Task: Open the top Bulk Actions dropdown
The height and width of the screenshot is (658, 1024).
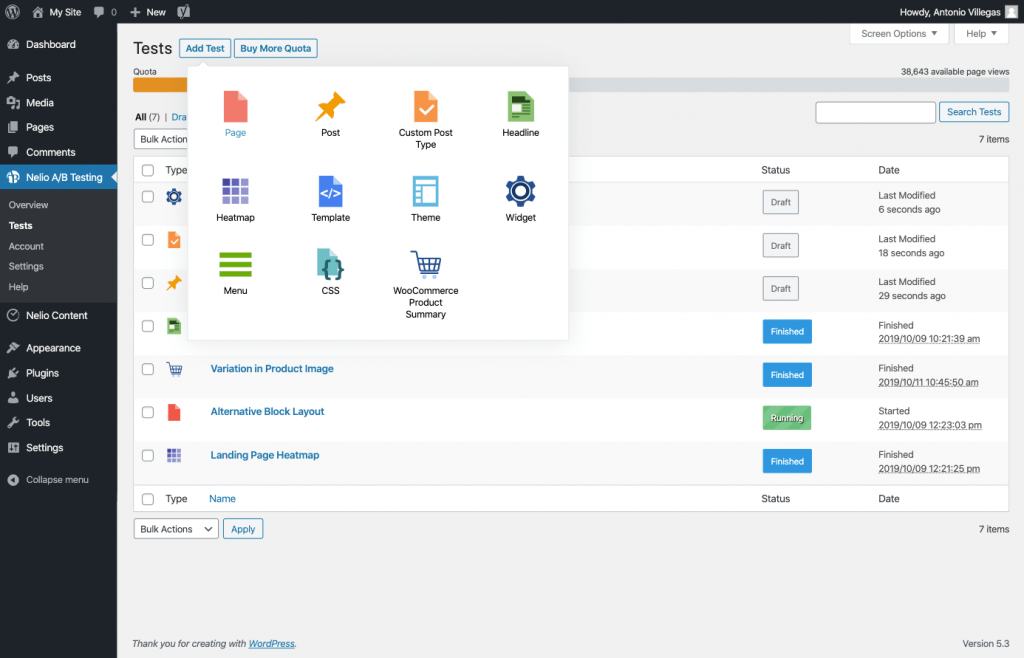Action: tap(161, 139)
